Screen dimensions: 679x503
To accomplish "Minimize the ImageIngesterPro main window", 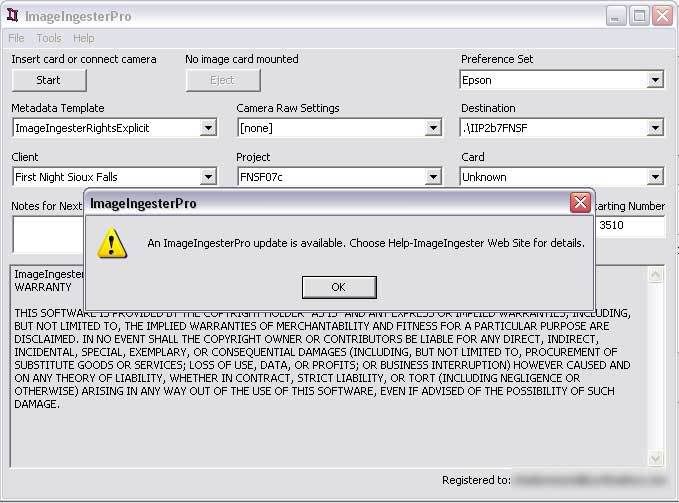I will pos(615,16).
